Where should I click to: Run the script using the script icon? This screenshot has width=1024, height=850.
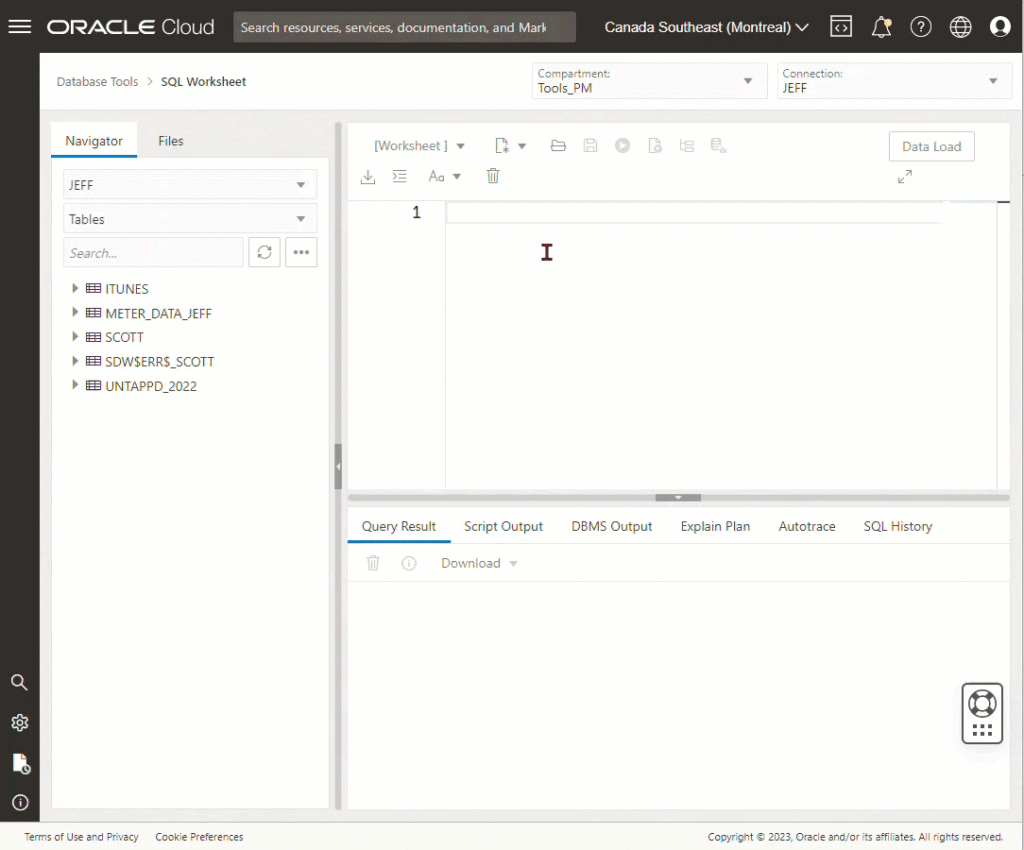[654, 145]
